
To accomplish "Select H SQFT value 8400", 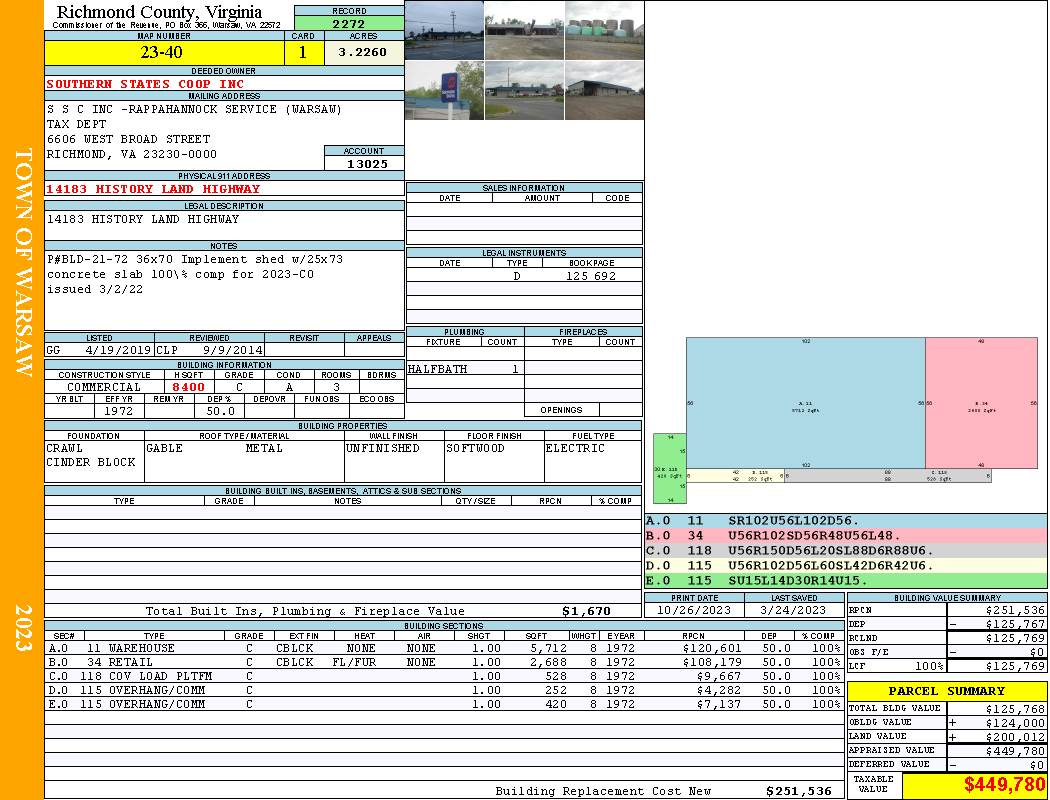I will [188, 387].
